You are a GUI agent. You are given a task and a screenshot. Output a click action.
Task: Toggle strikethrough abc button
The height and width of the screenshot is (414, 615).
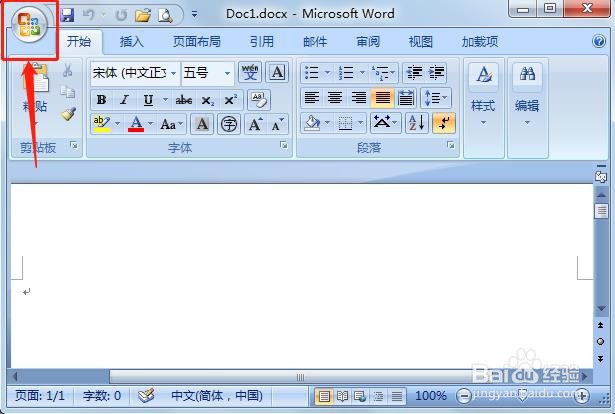pyautogui.click(x=184, y=100)
